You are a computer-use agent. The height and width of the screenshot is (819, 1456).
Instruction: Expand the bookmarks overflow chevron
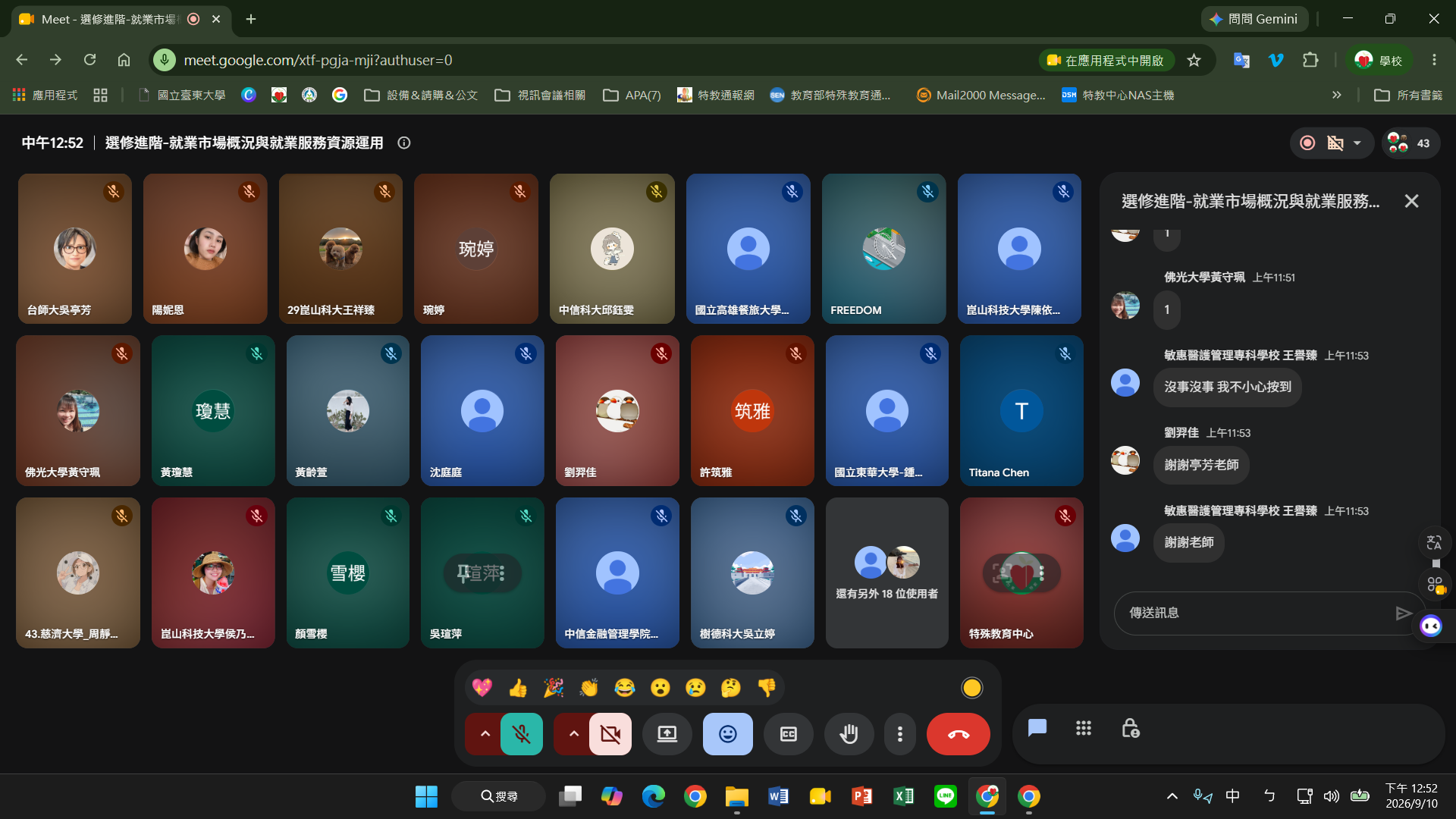[1336, 95]
